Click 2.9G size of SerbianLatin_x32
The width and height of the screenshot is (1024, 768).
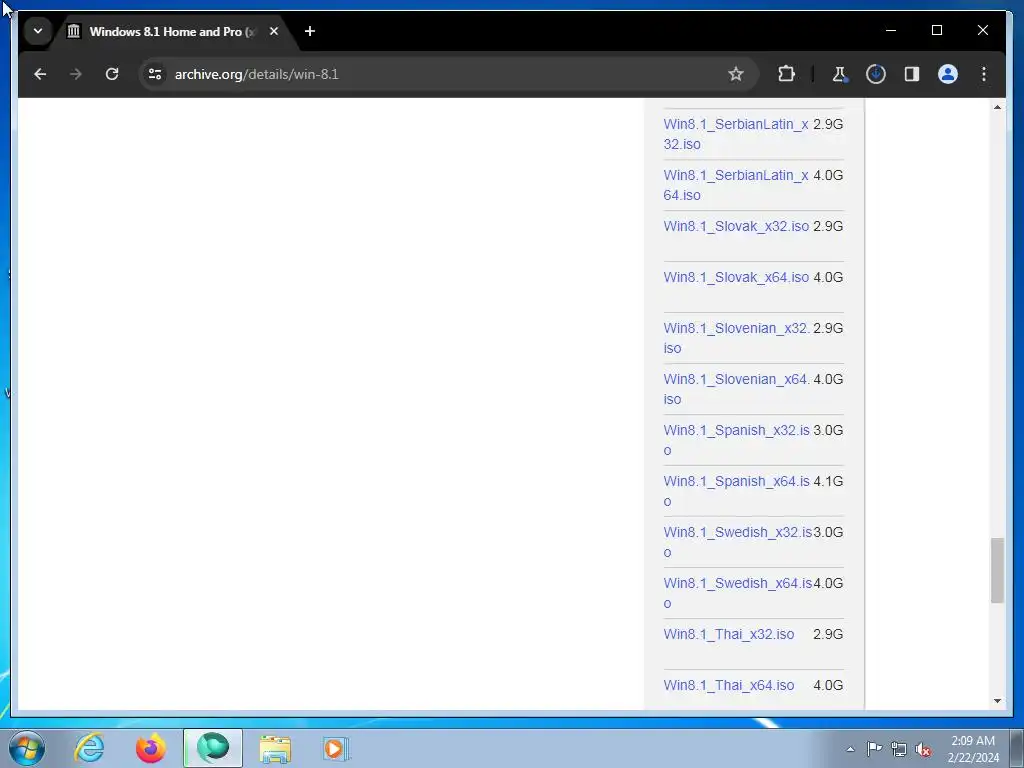pyautogui.click(x=827, y=124)
